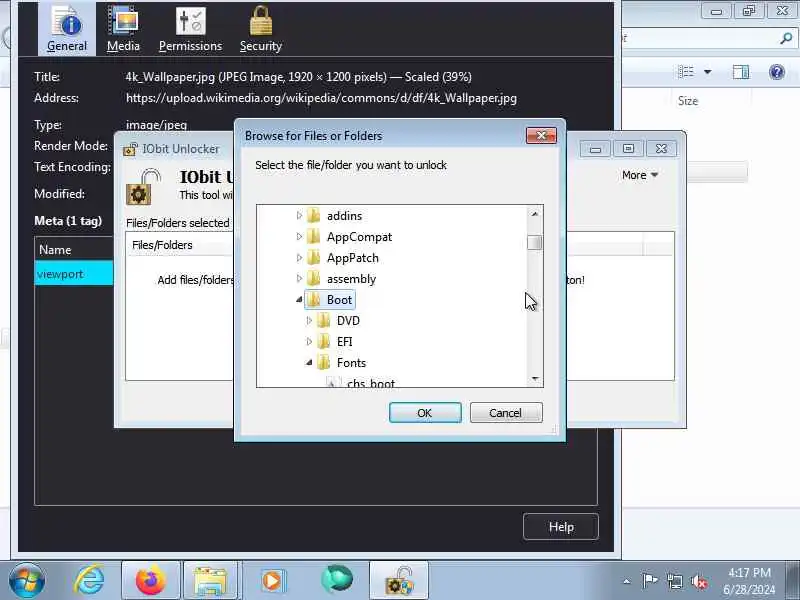The image size is (800, 600).
Task: Switch to Firefox in taskbar
Action: click(x=151, y=580)
